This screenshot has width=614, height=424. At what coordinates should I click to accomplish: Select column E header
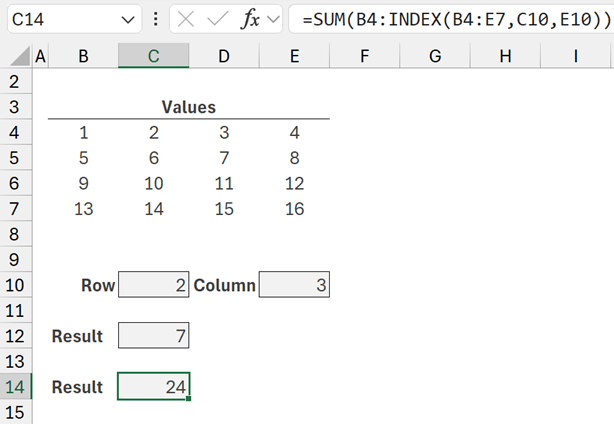point(294,57)
